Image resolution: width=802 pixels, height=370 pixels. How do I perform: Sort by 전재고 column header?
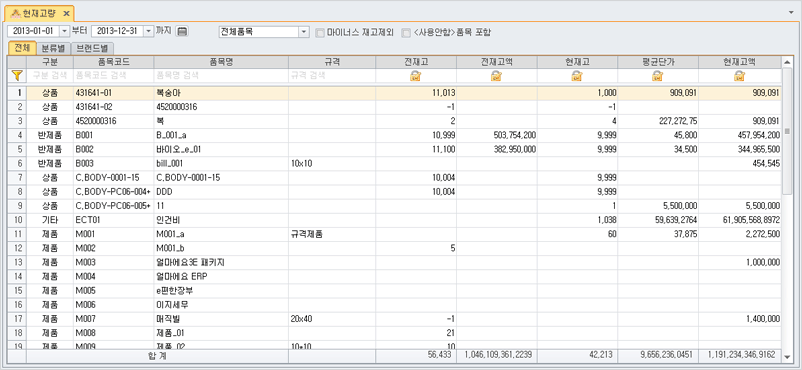415,62
